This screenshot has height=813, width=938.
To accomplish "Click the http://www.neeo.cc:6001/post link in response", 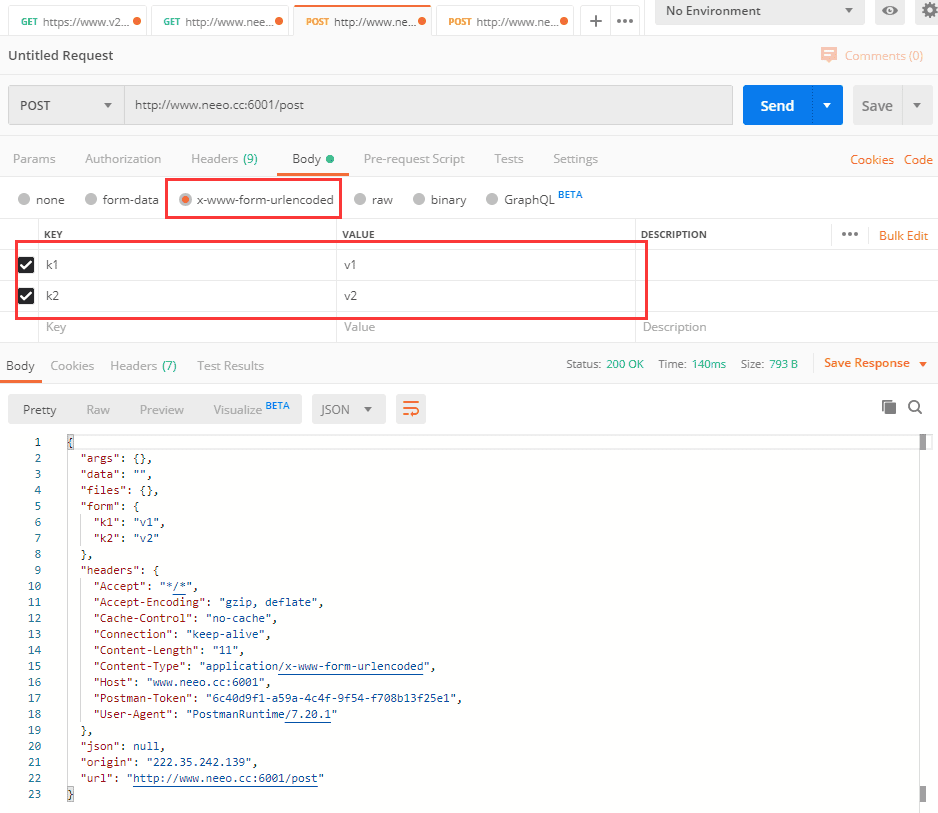I will pos(225,778).
